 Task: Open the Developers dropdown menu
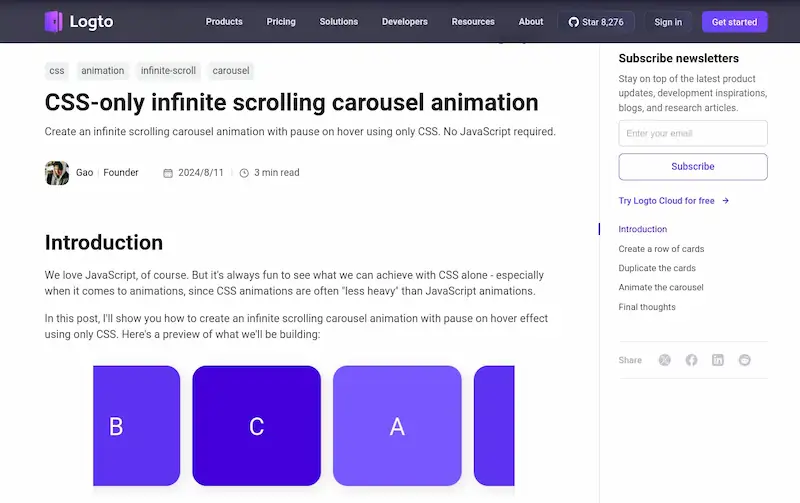(x=404, y=21)
